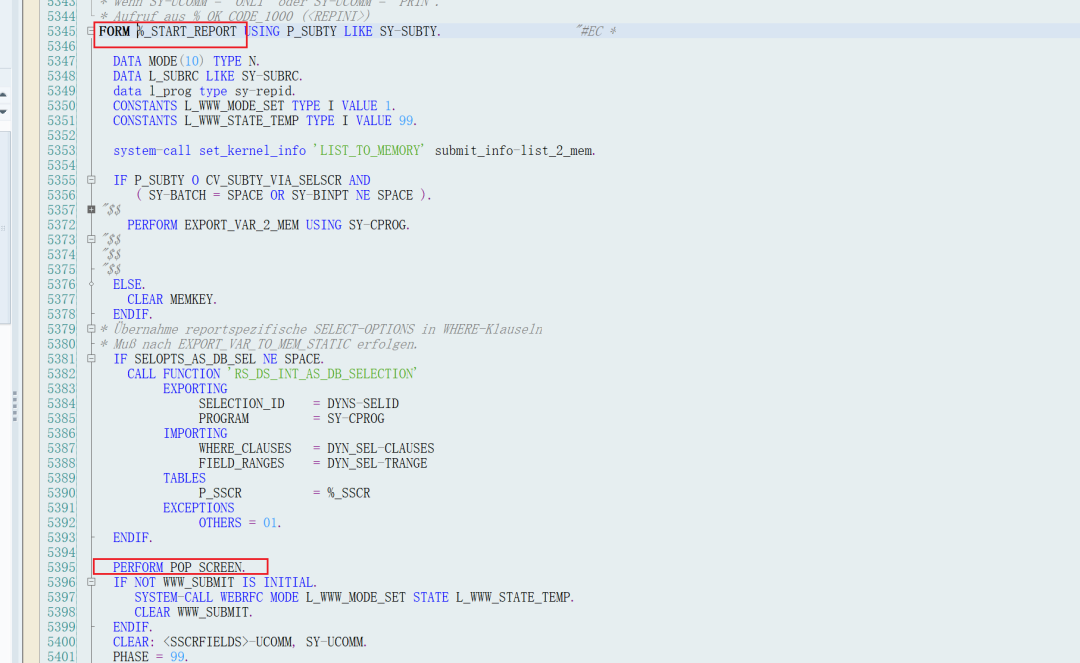Click CLEAR WWW_SUBMIT. statement
Image resolution: width=1080 pixels, height=663 pixels.
pyautogui.click(x=194, y=612)
